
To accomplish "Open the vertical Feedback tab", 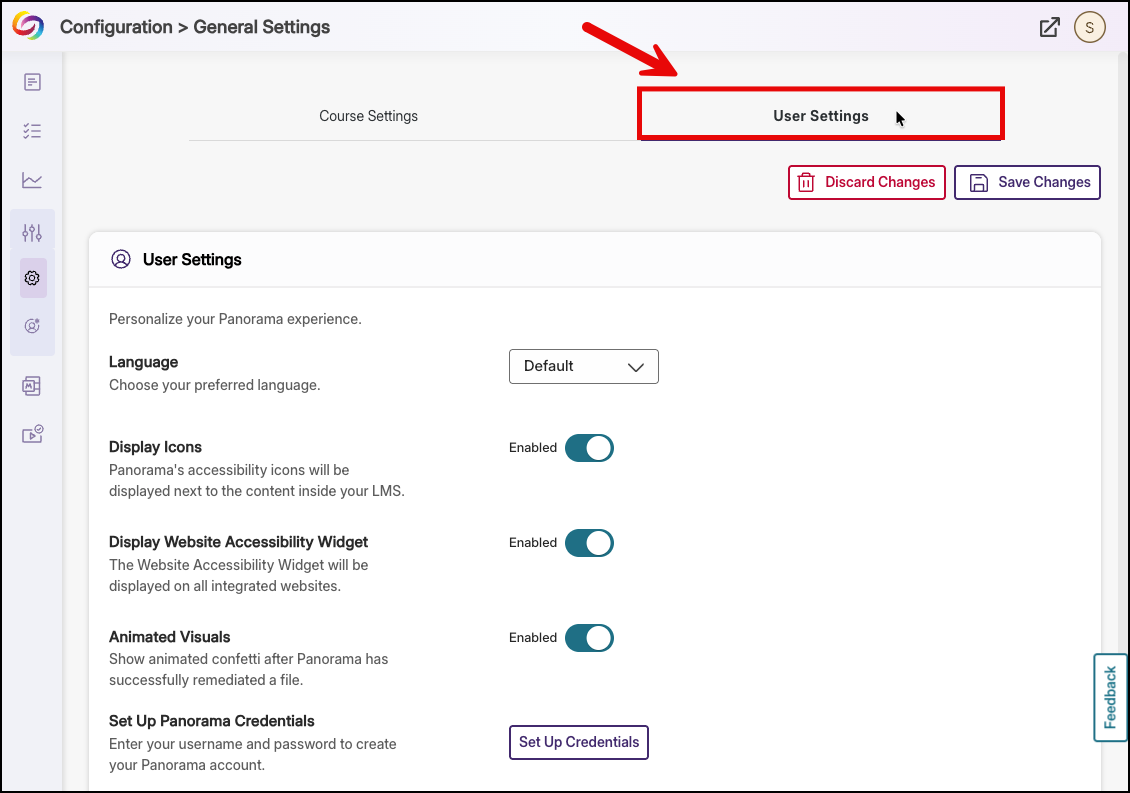I will coord(1110,697).
